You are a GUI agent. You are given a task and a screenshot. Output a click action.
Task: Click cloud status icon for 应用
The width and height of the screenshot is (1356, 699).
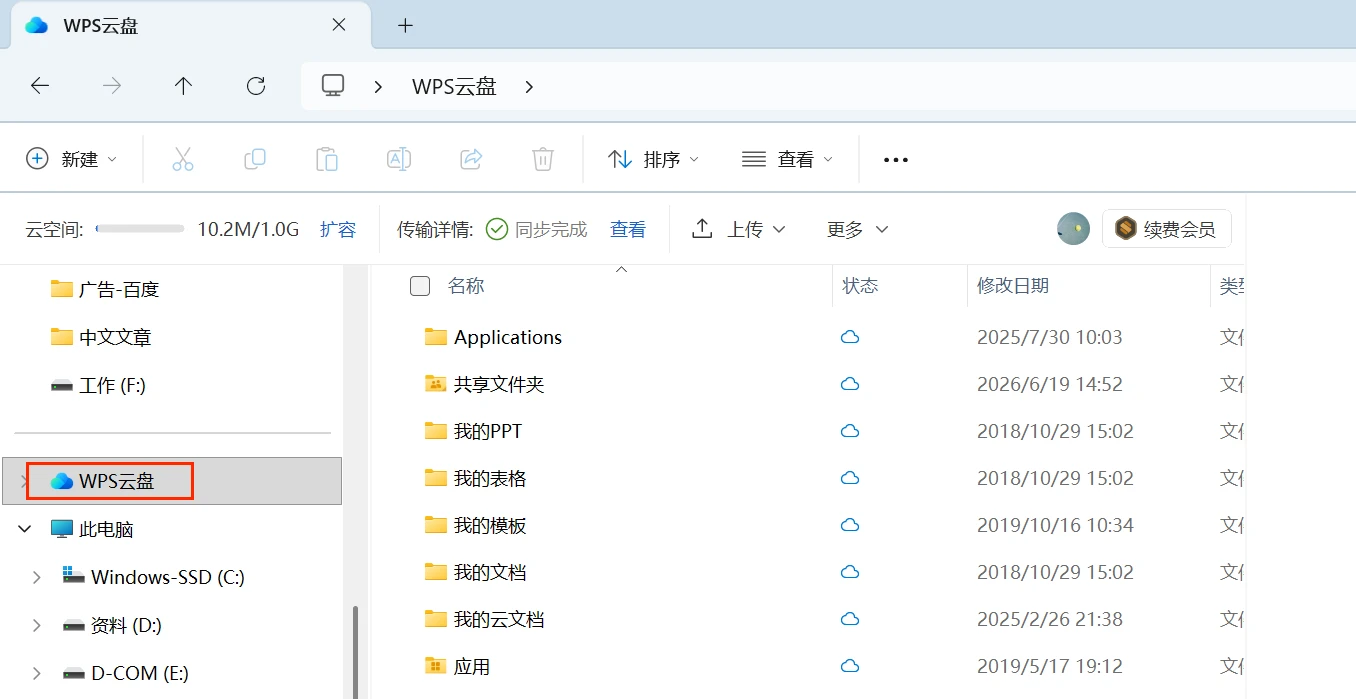[850, 667]
